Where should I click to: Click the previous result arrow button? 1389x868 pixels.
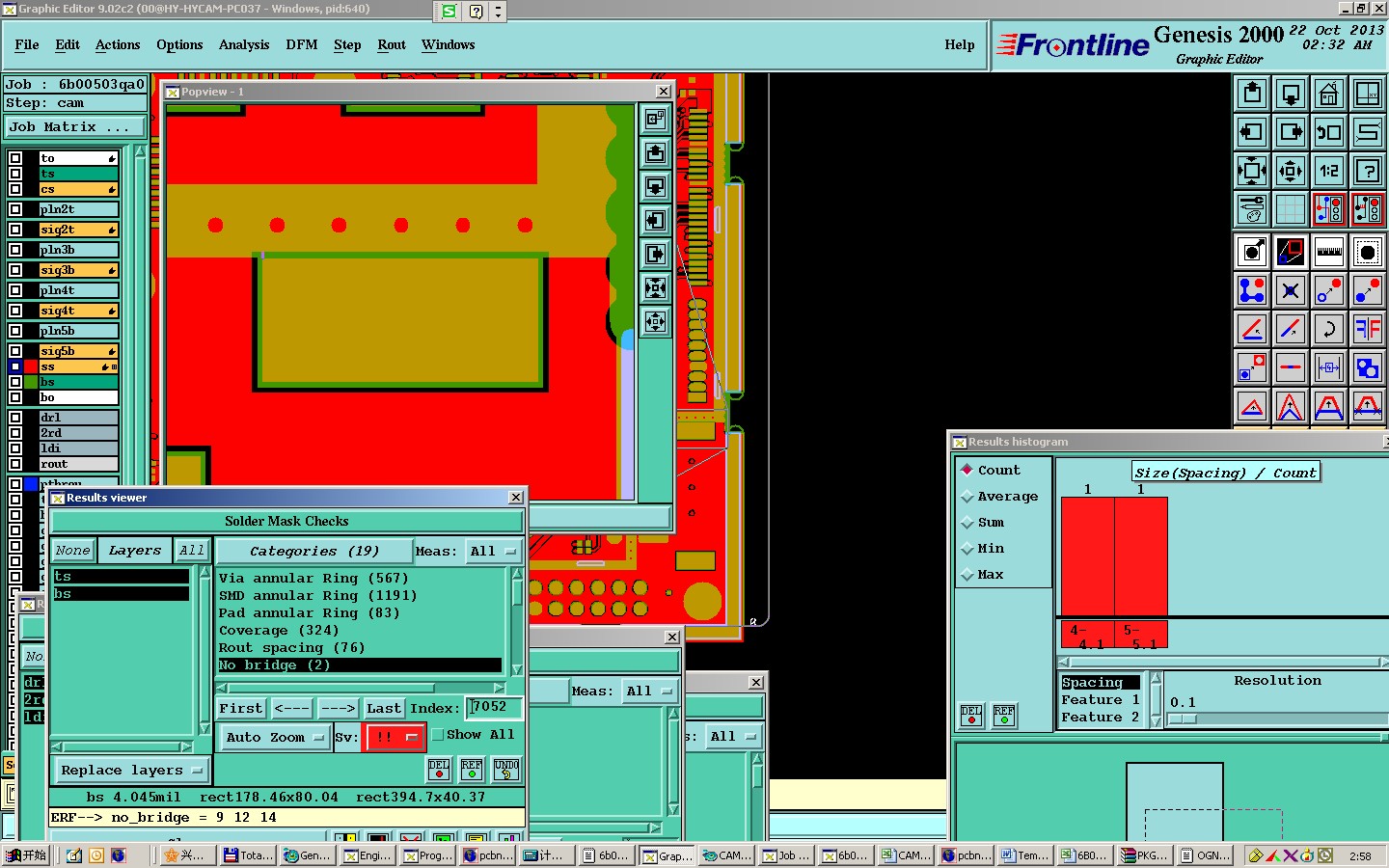[x=291, y=708]
